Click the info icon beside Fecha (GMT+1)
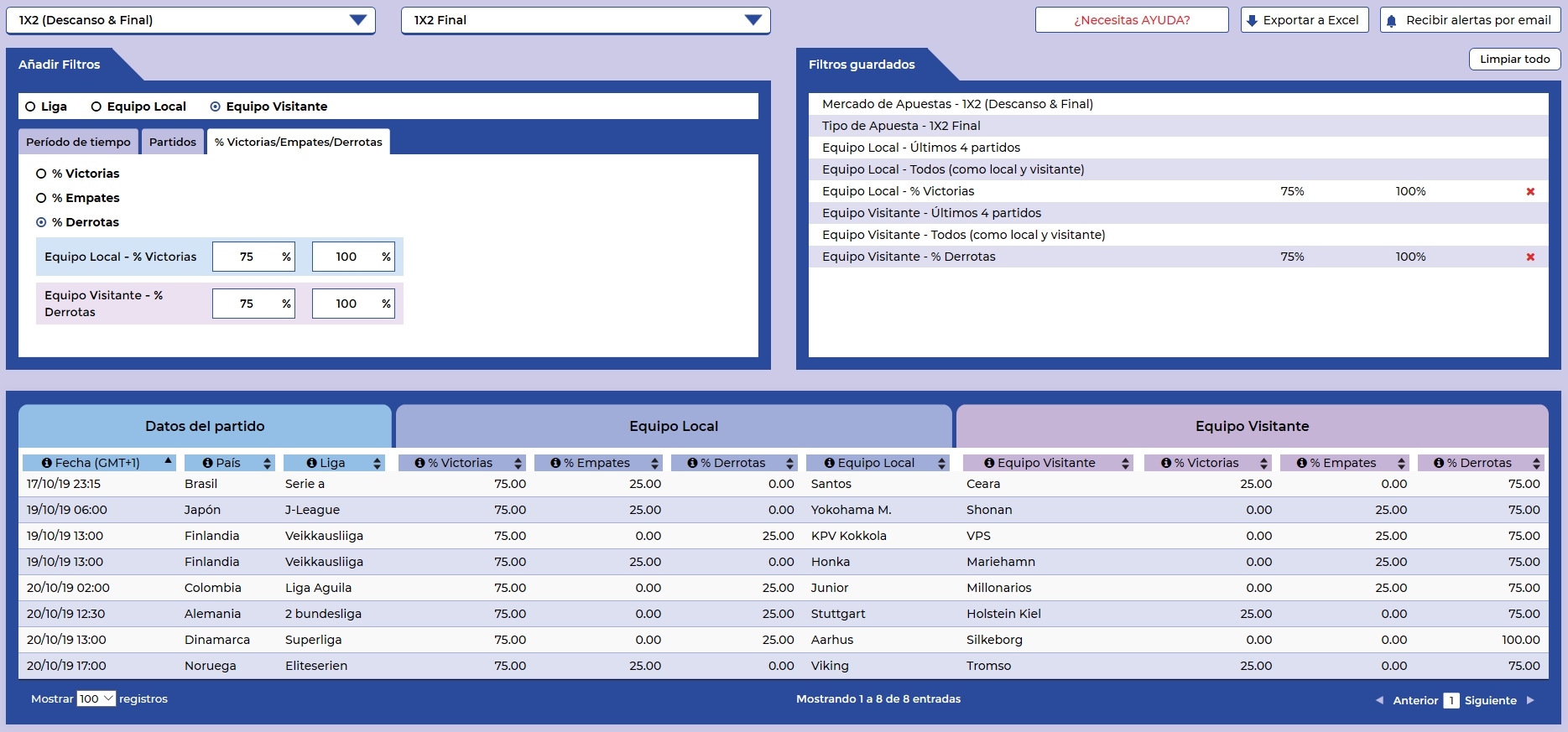 coord(47,463)
